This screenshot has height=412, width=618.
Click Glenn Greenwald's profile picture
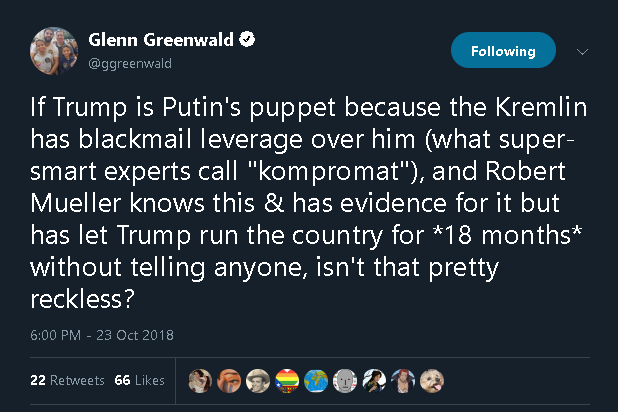tap(56, 50)
